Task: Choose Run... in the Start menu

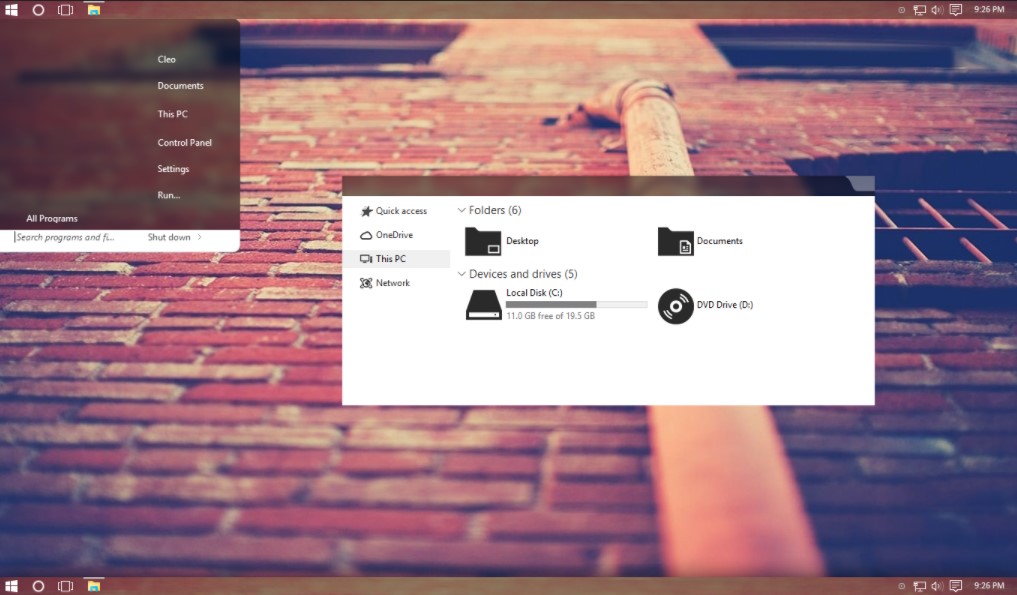Action: (168, 195)
